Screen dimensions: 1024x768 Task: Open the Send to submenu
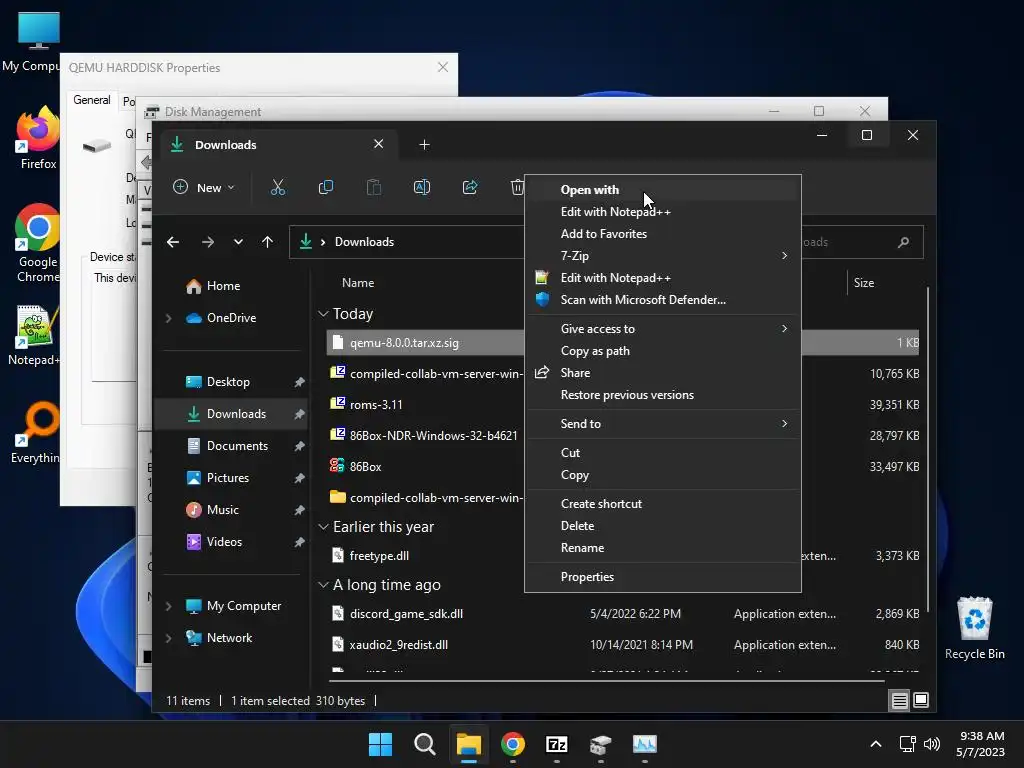(663, 424)
